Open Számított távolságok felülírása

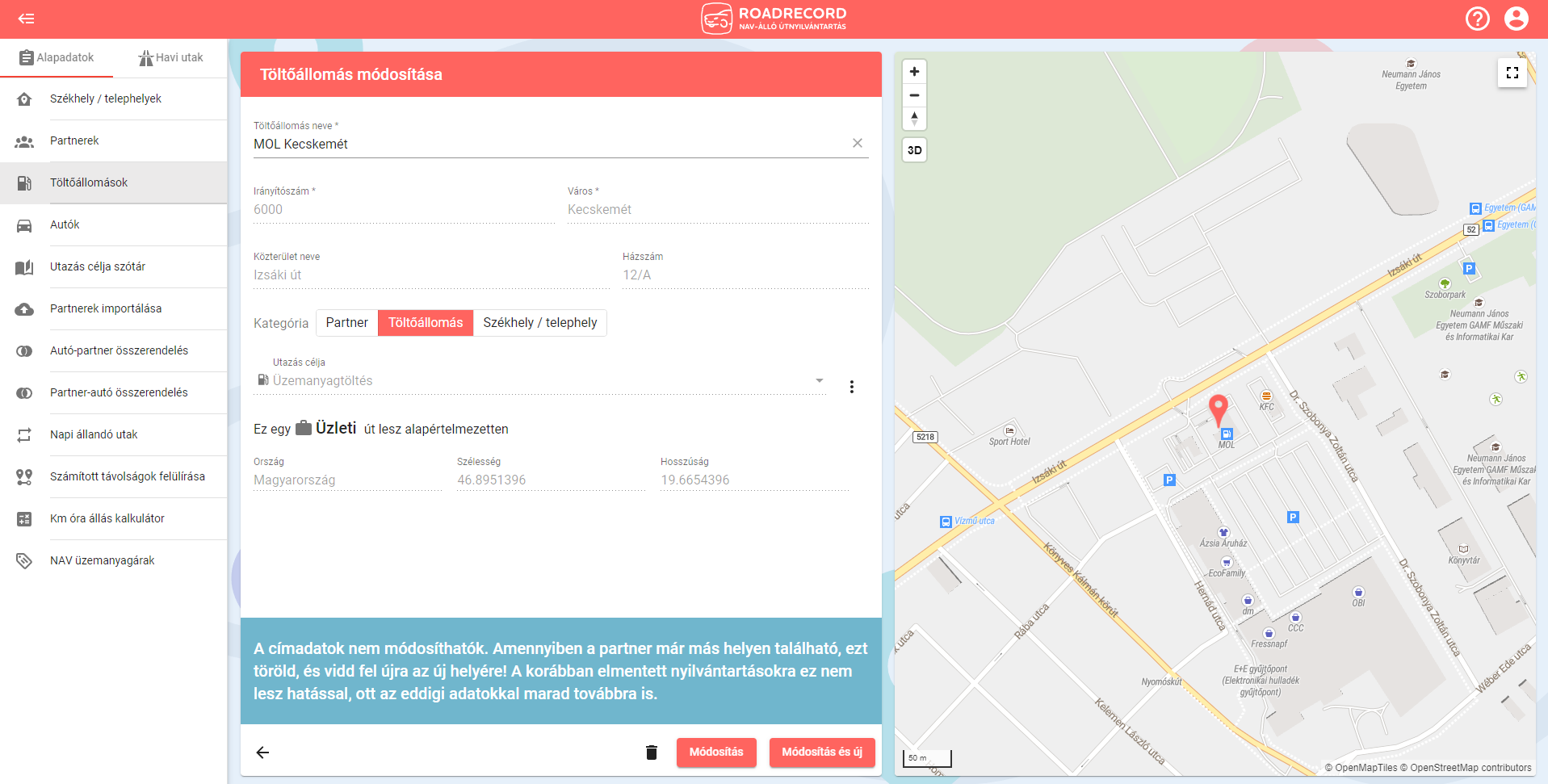pos(113,476)
